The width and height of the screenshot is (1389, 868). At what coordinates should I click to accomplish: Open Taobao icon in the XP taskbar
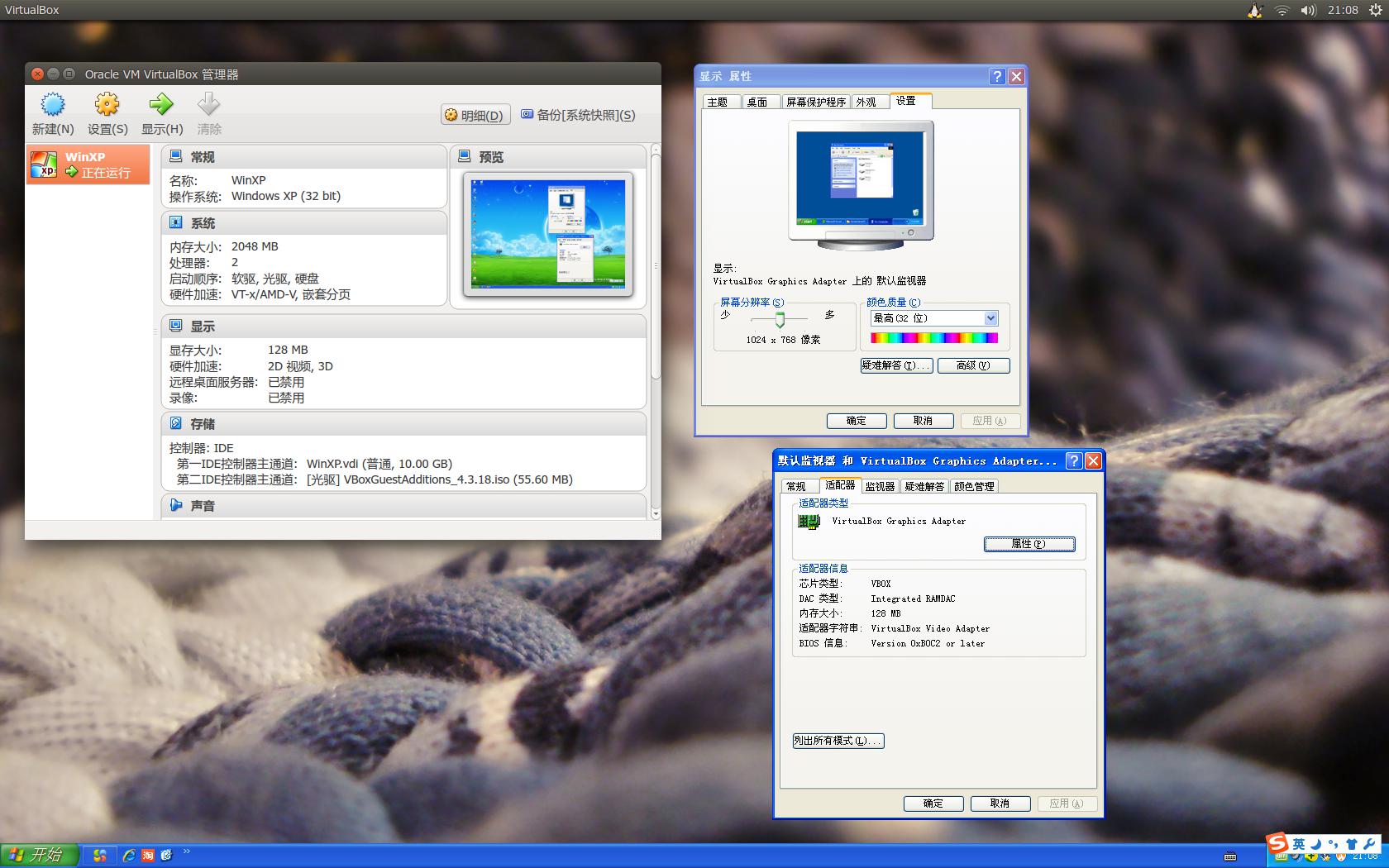(x=148, y=856)
